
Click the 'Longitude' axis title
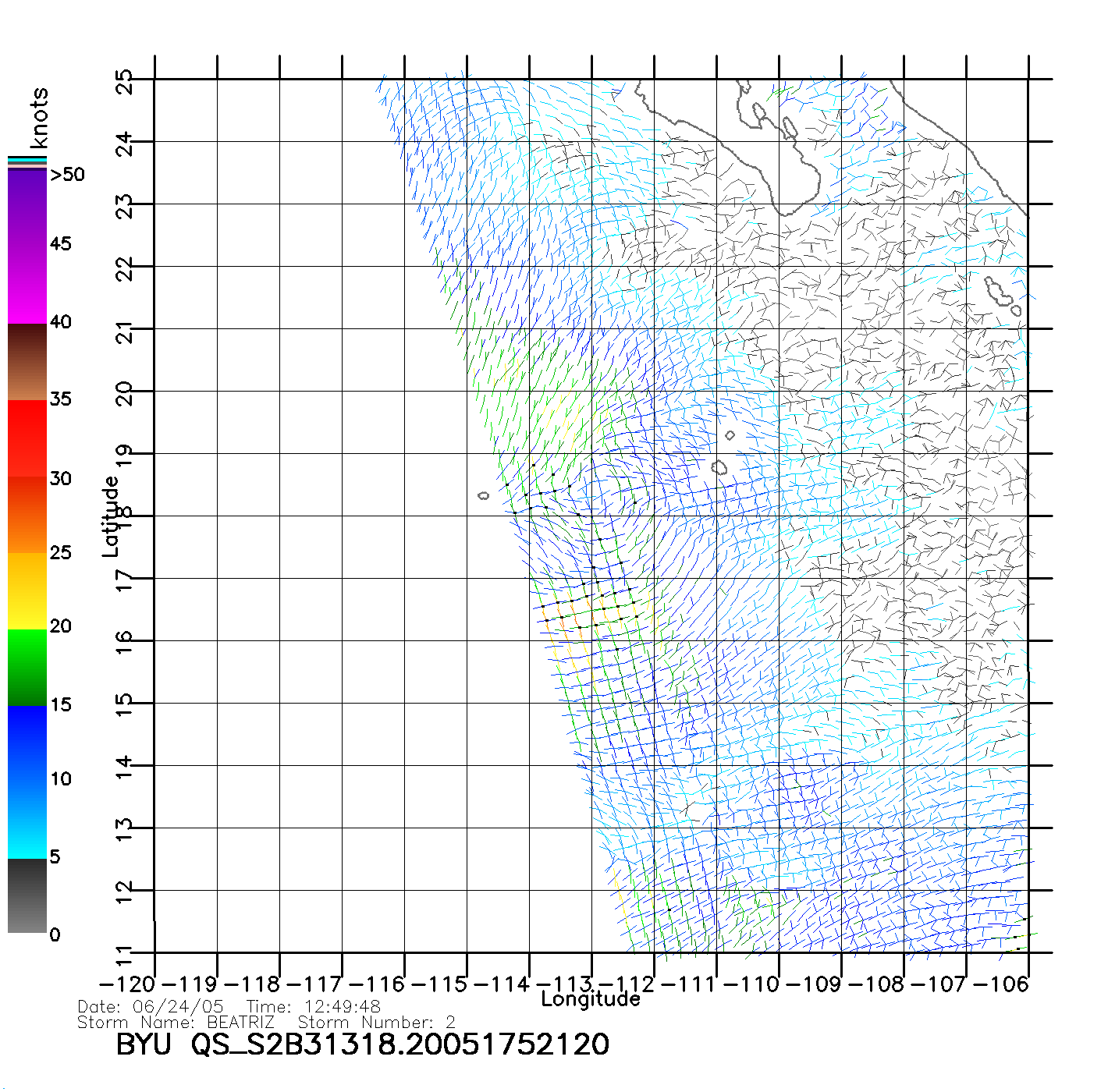pyautogui.click(x=591, y=999)
